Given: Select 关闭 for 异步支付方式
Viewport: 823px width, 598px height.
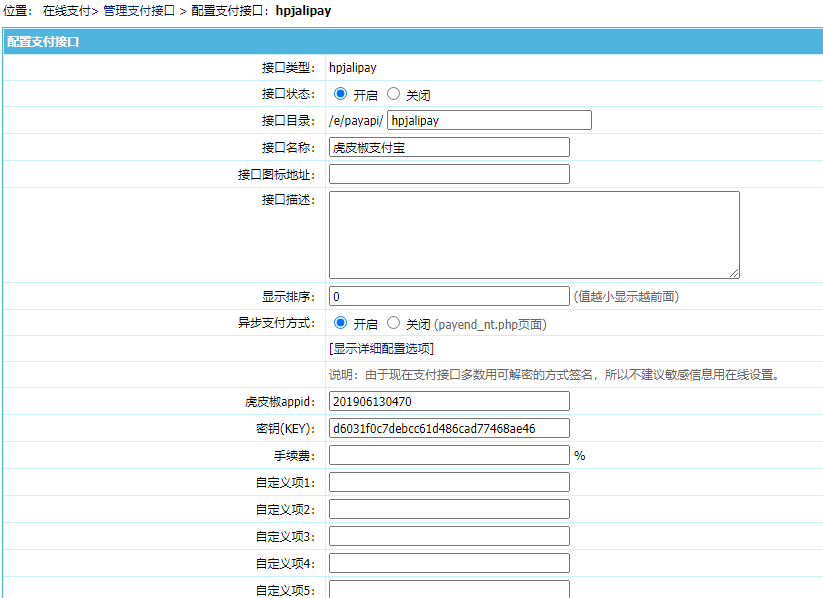Looking at the screenshot, I should coord(393,322).
